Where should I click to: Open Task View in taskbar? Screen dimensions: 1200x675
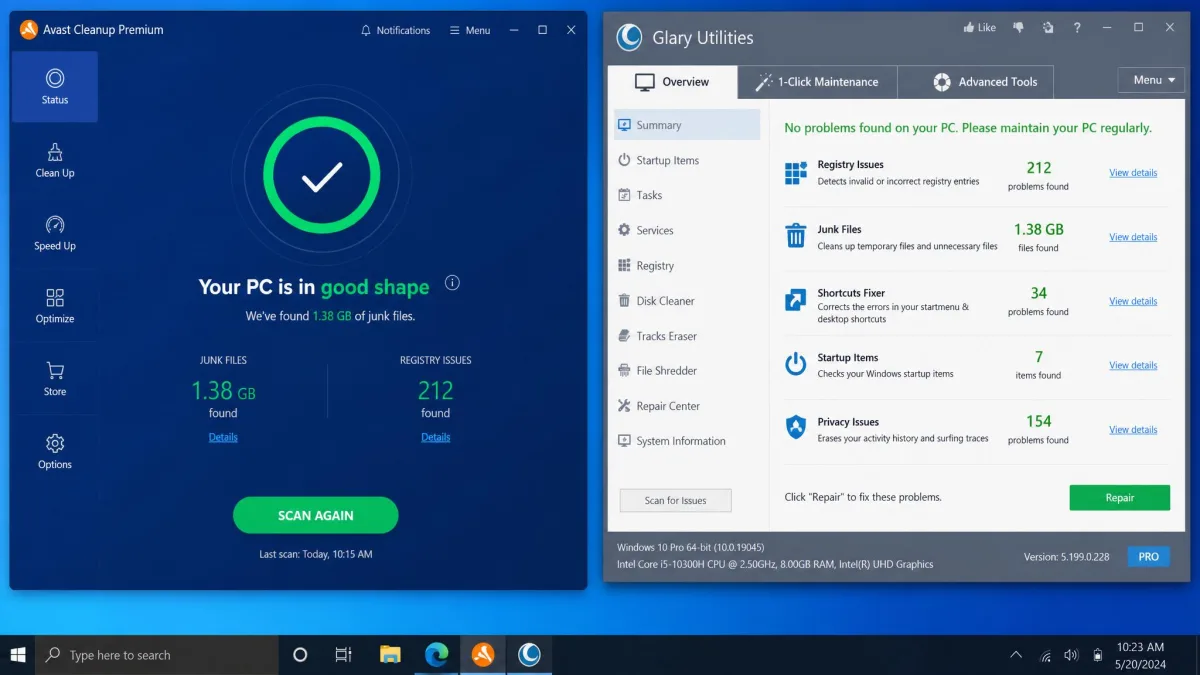(x=343, y=655)
